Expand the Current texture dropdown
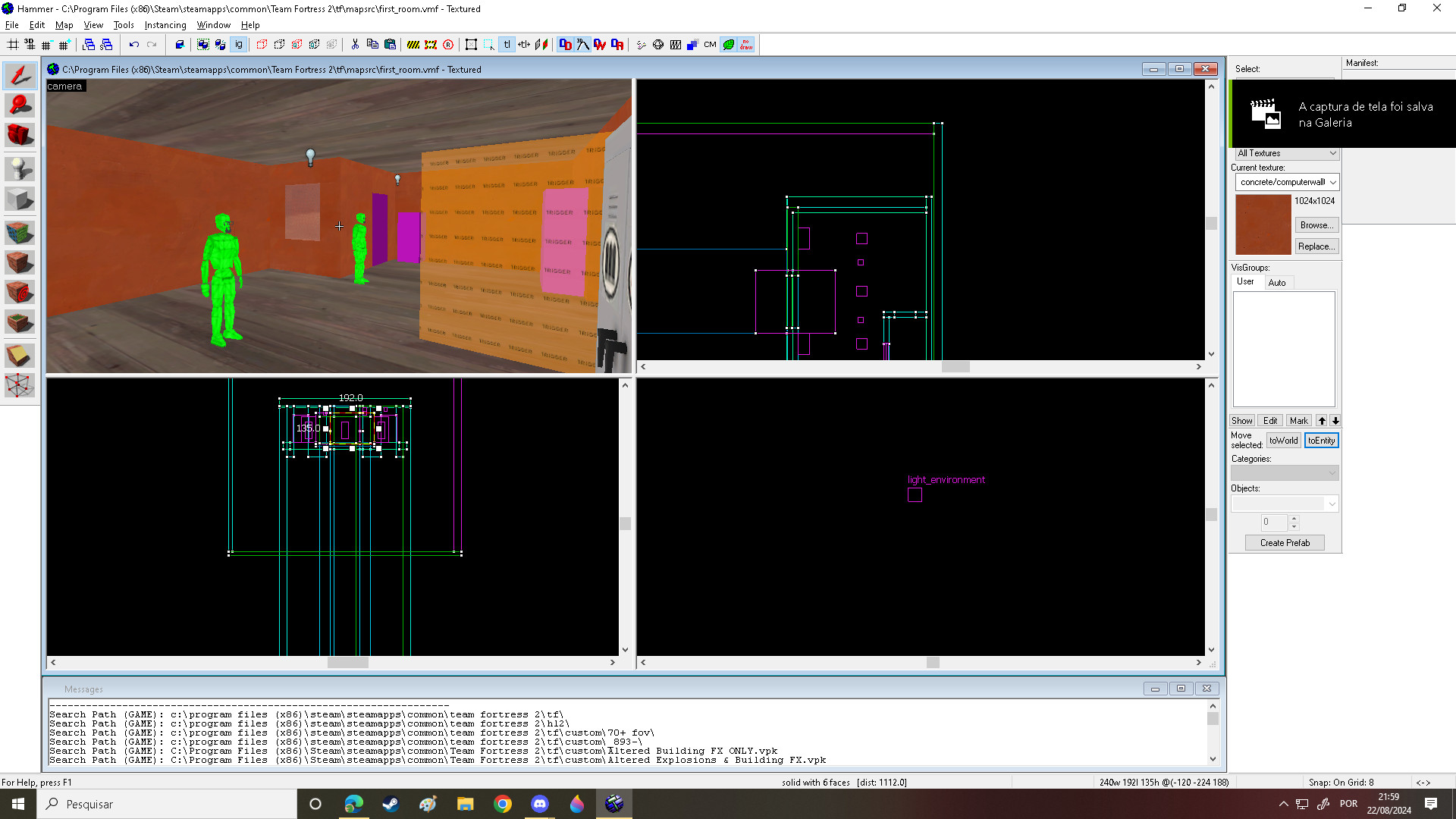Viewport: 1456px width, 819px height. (1332, 182)
